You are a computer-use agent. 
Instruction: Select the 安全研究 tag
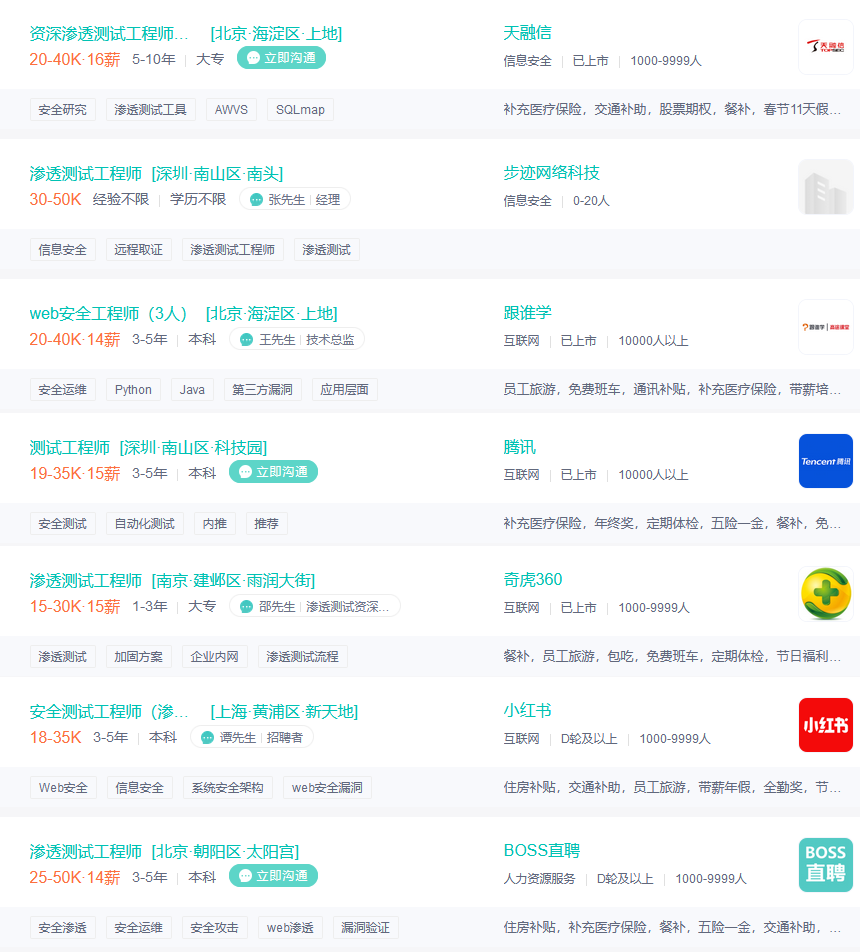[63, 110]
